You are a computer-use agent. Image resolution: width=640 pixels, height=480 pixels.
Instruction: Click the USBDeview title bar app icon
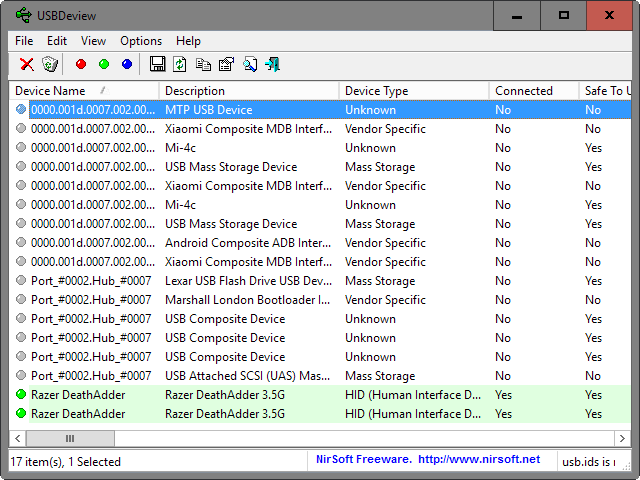coord(23,15)
